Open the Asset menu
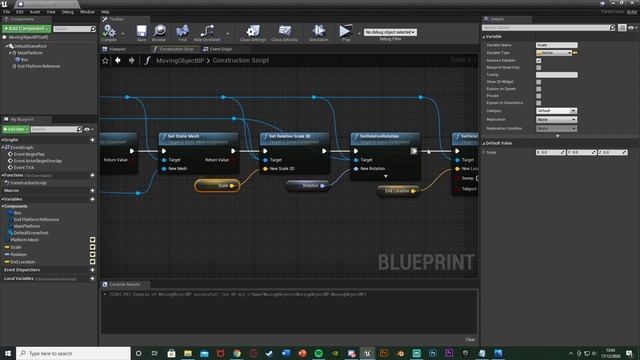The height and width of the screenshot is (360, 640). pos(35,12)
